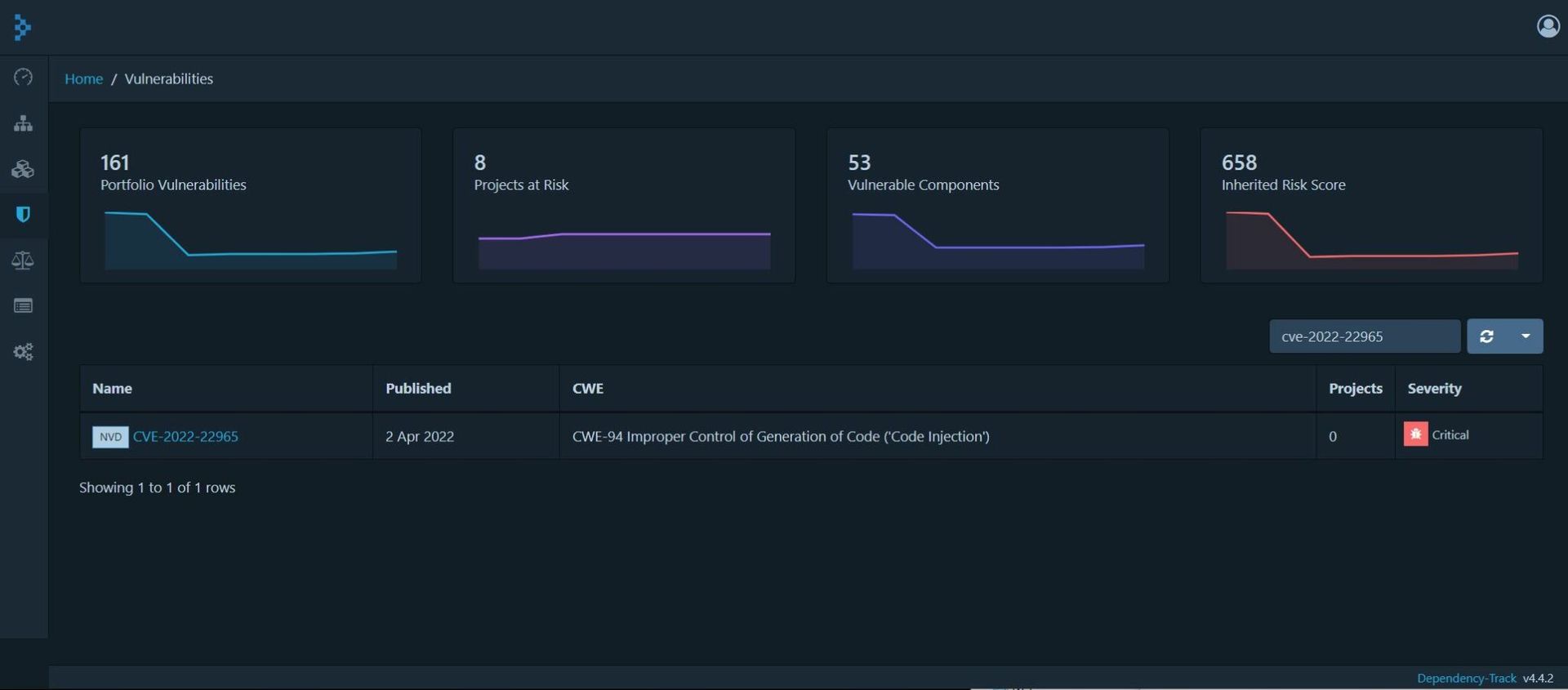This screenshot has height=690, width=1568.
Task: Open the Administration gears sidebar icon
Action: point(23,352)
